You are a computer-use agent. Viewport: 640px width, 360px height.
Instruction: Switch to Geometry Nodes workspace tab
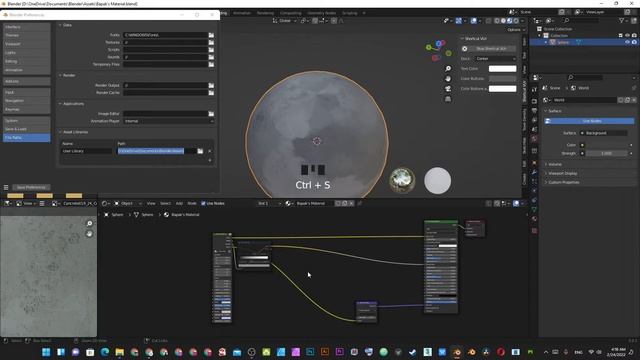322,13
